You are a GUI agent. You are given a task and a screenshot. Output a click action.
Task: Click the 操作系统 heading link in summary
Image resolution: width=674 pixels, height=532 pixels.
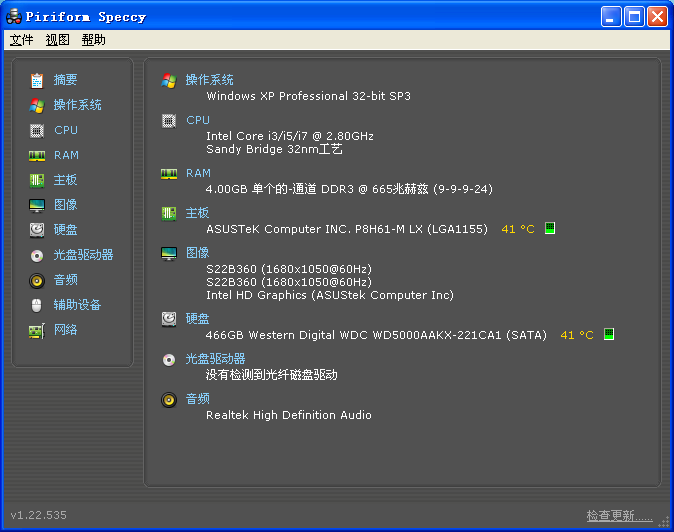point(210,80)
